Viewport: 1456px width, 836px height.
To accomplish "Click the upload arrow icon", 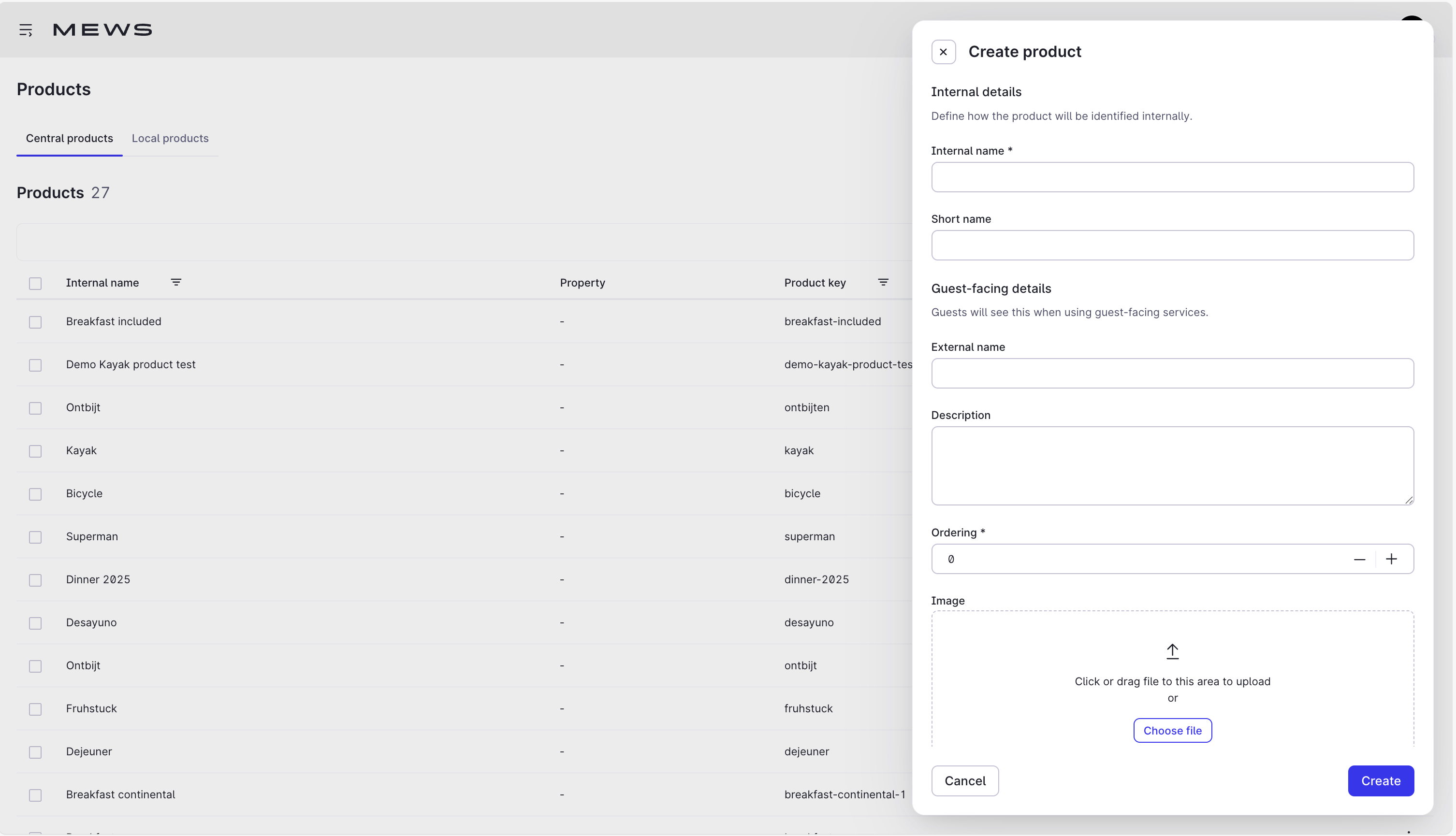I will point(1172,651).
